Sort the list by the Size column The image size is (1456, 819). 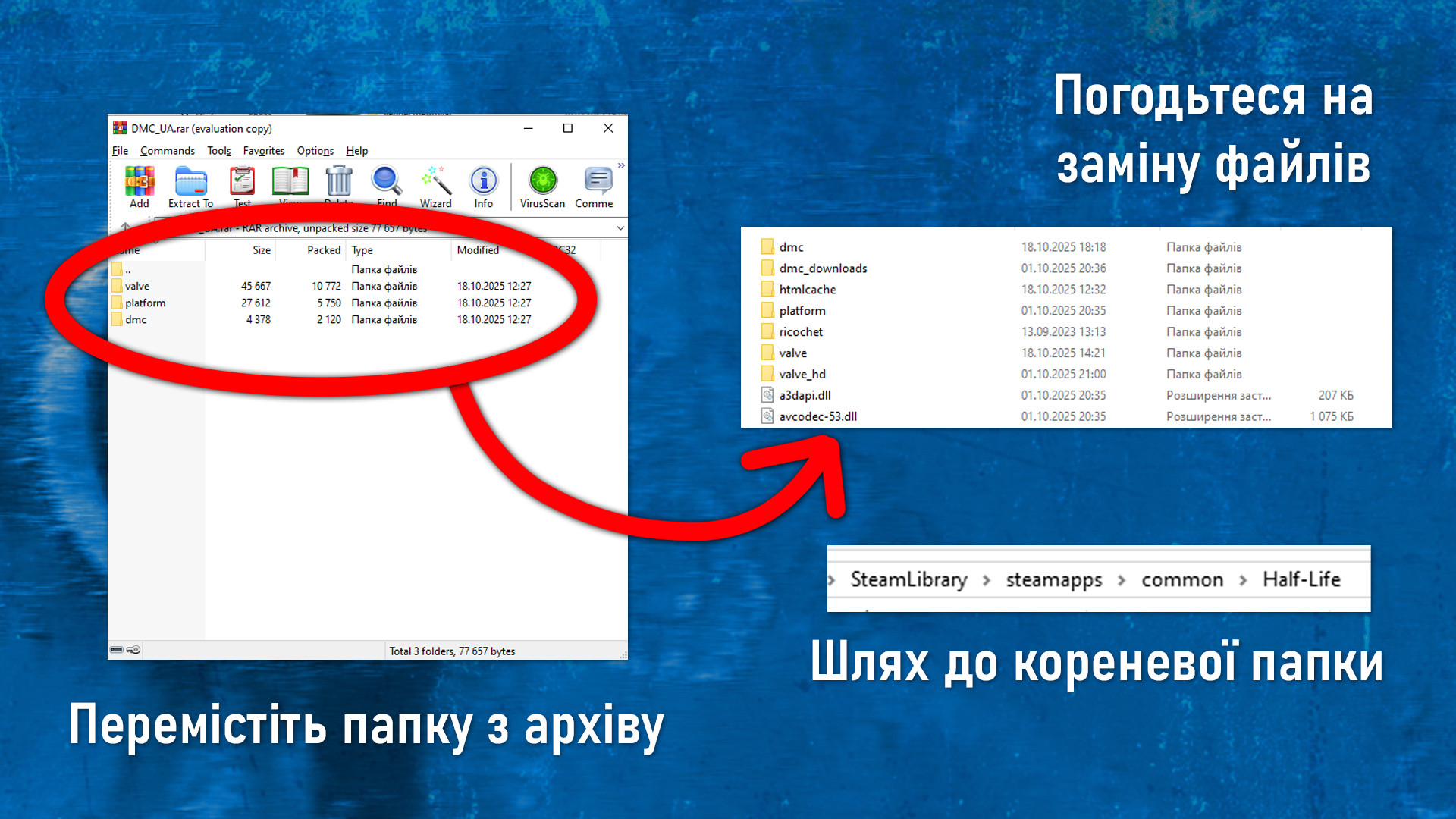pos(261,250)
